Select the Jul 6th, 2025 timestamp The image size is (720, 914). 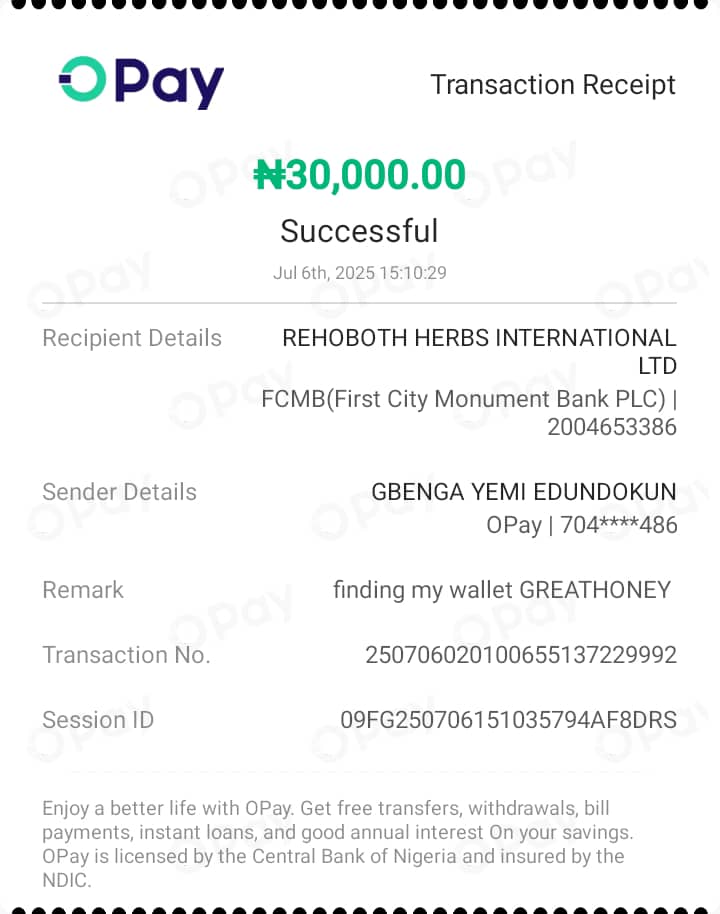[x=359, y=273]
